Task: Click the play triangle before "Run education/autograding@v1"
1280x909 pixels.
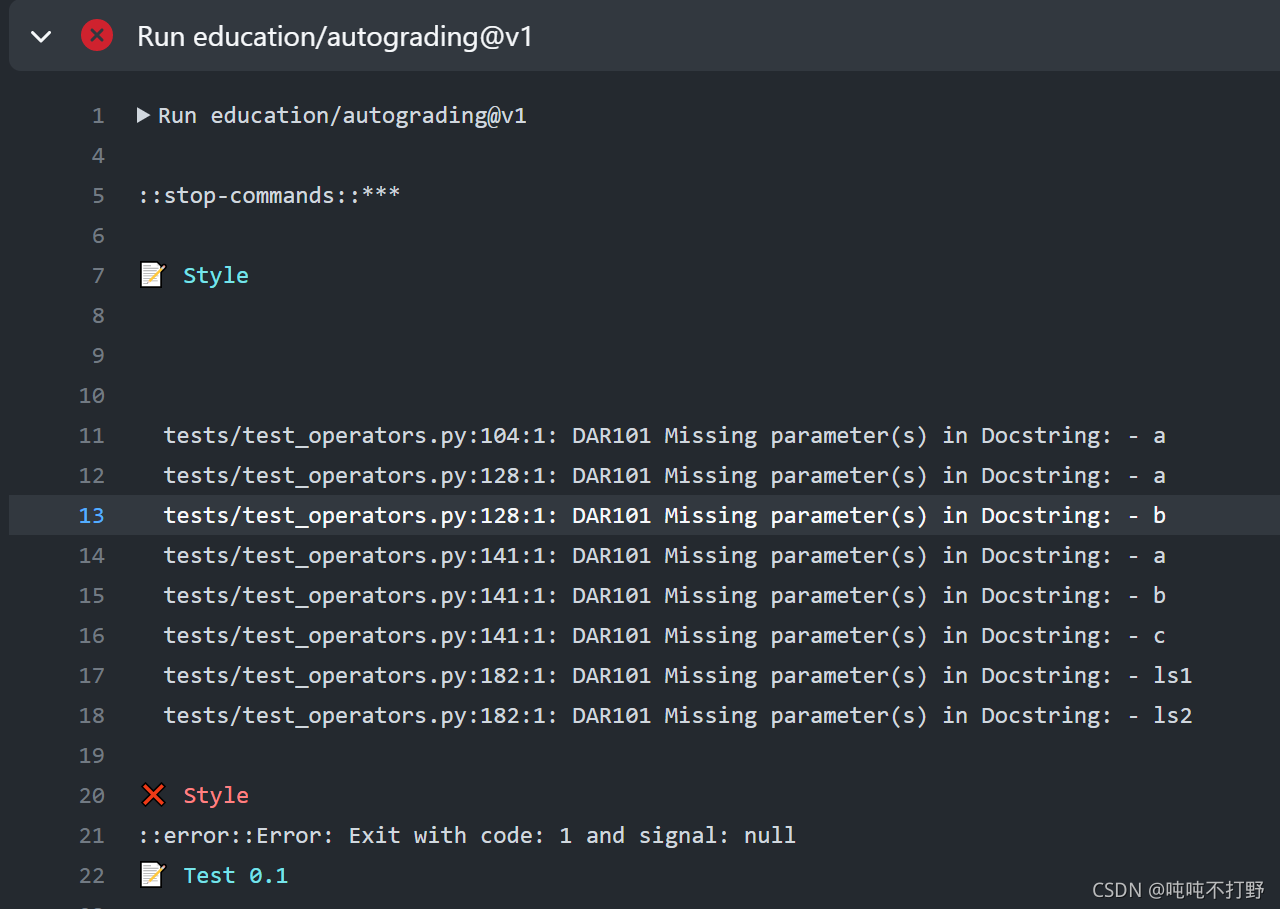Action: [x=142, y=114]
